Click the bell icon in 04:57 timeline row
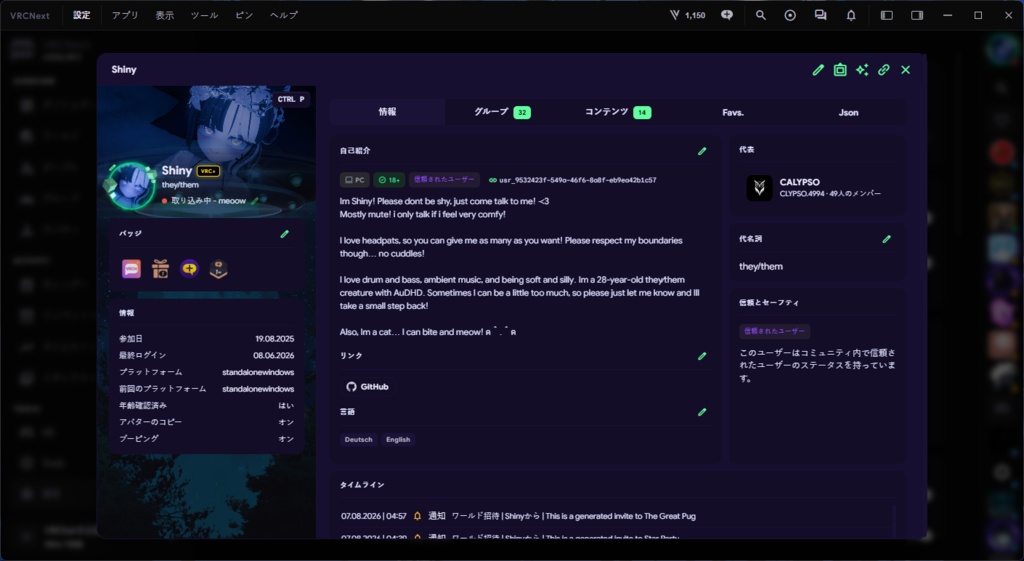1024x561 pixels. click(x=417, y=516)
